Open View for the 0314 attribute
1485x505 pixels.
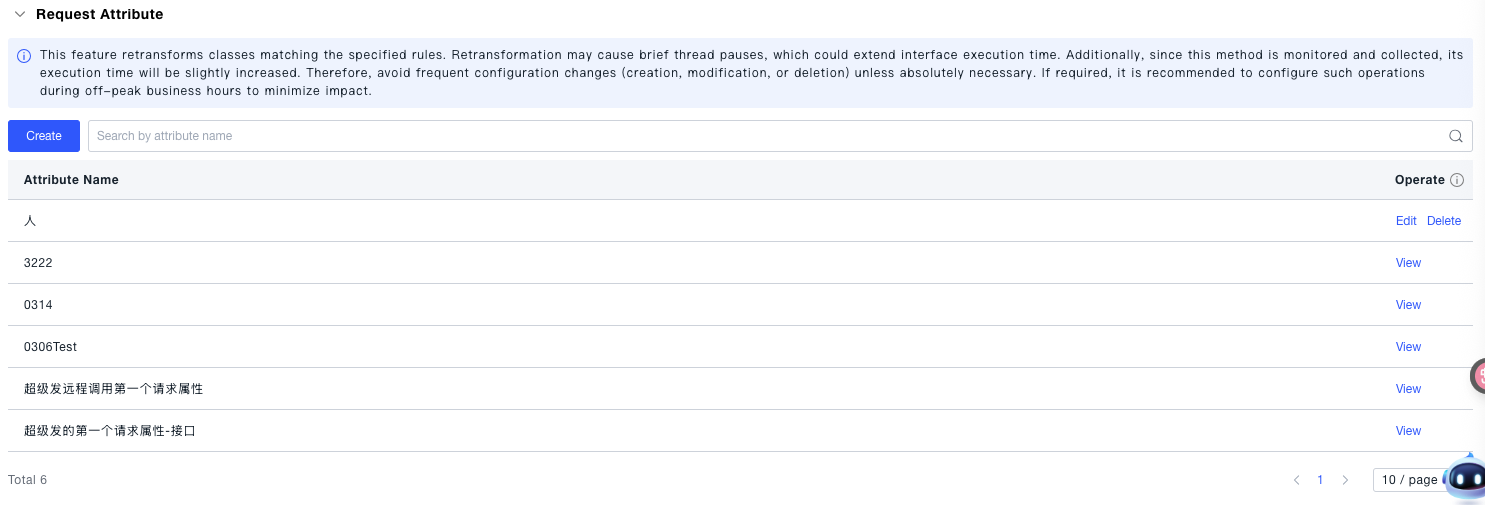pyautogui.click(x=1408, y=305)
